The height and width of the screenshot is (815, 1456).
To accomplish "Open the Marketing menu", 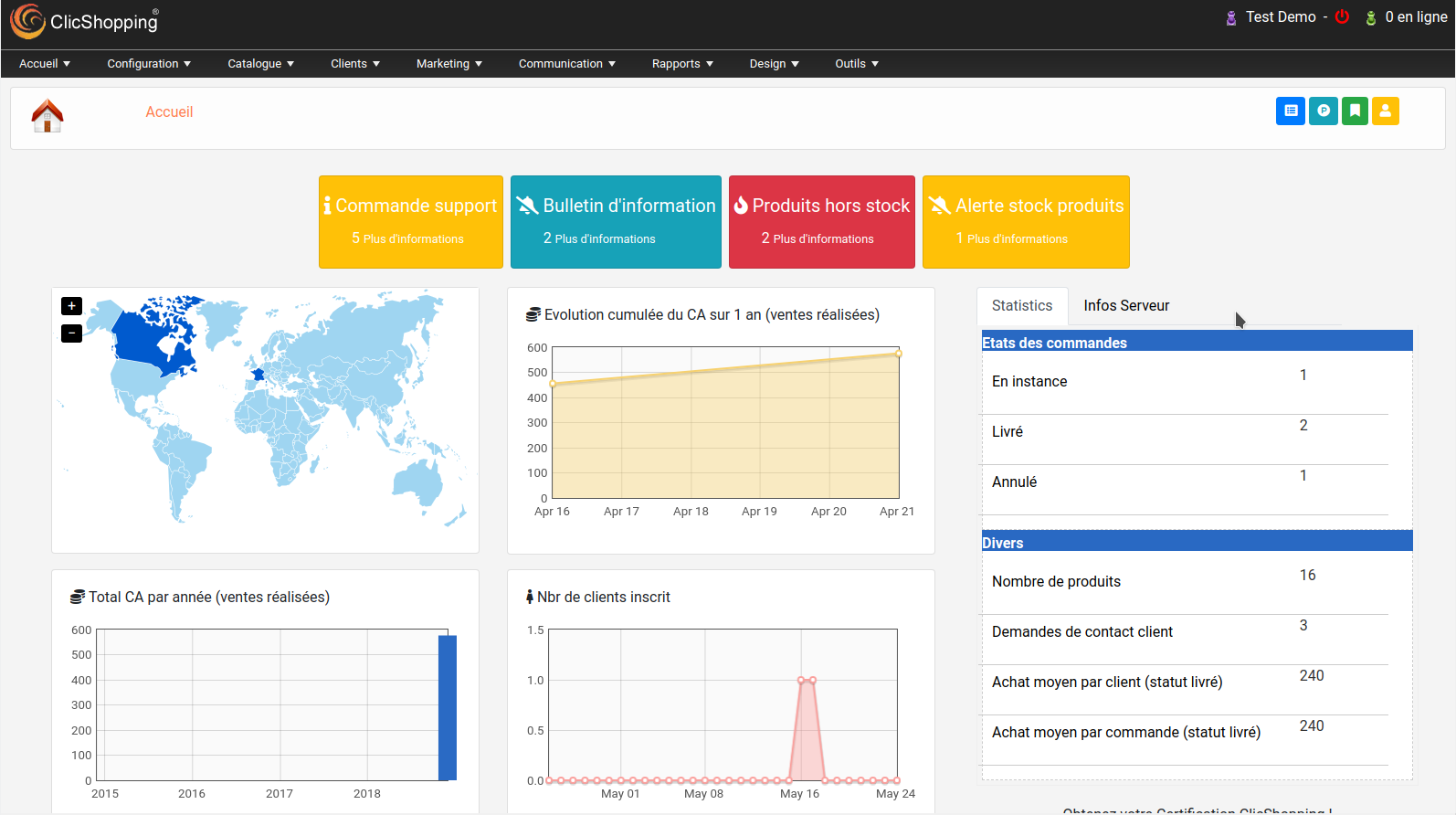I will (449, 64).
